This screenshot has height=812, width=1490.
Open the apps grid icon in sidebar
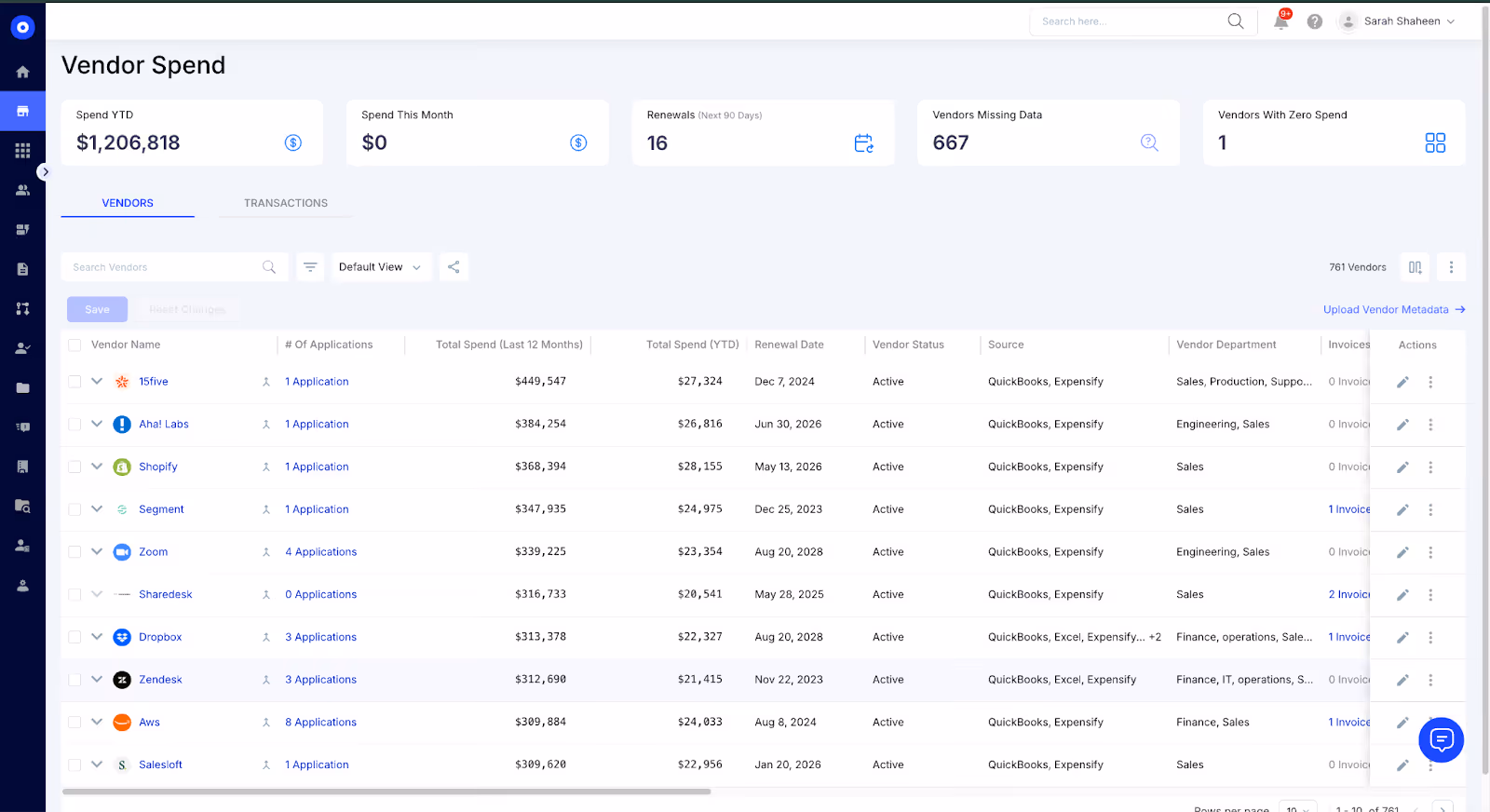pos(22,150)
